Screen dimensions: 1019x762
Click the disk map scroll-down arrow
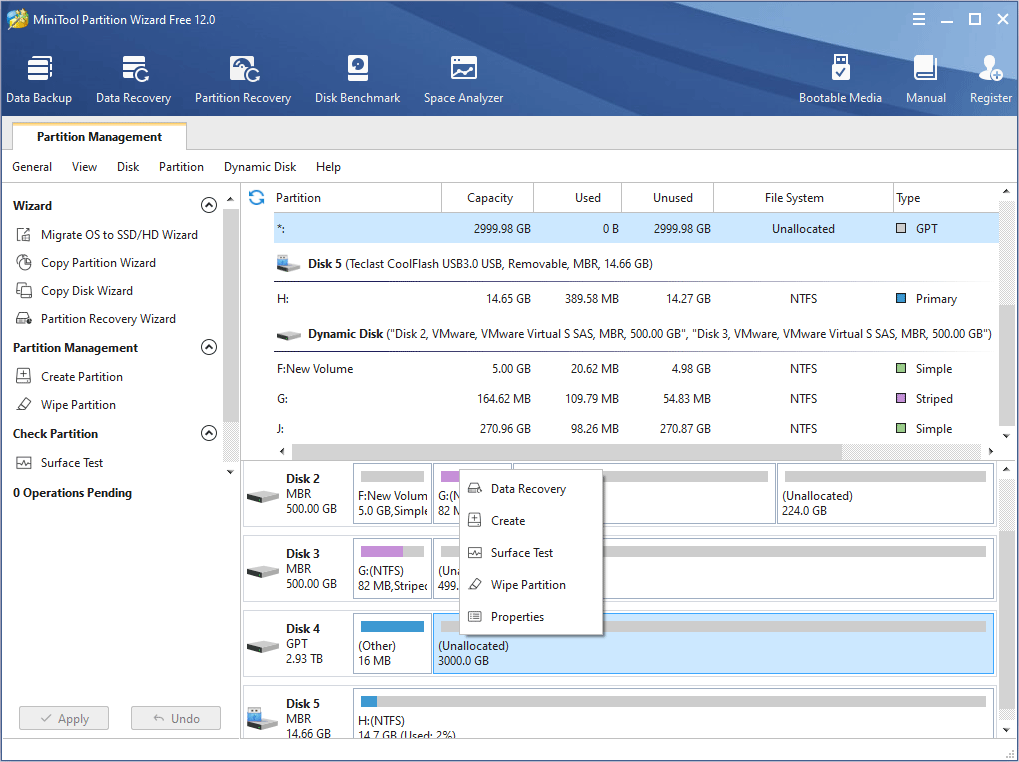tap(1006, 731)
